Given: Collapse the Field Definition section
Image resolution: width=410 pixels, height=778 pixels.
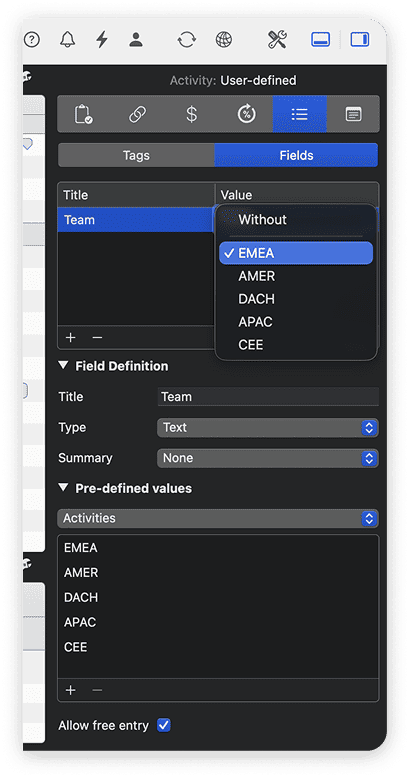Looking at the screenshot, I should (x=63, y=366).
